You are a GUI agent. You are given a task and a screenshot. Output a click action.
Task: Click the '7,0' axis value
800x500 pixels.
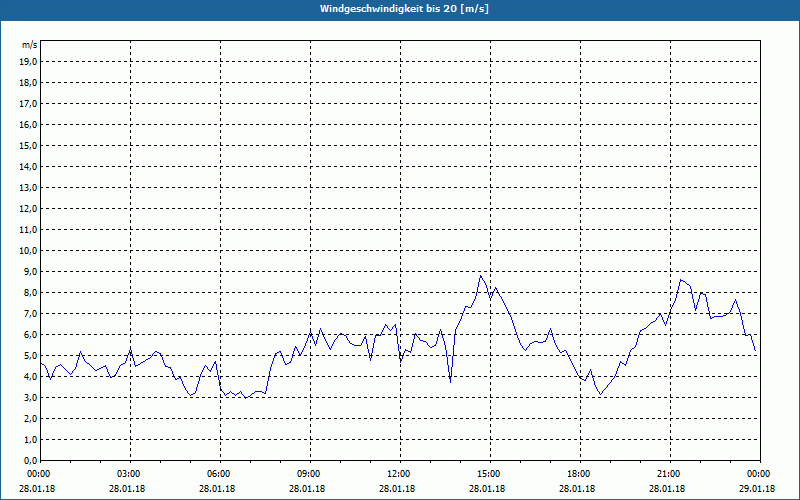pos(30,313)
